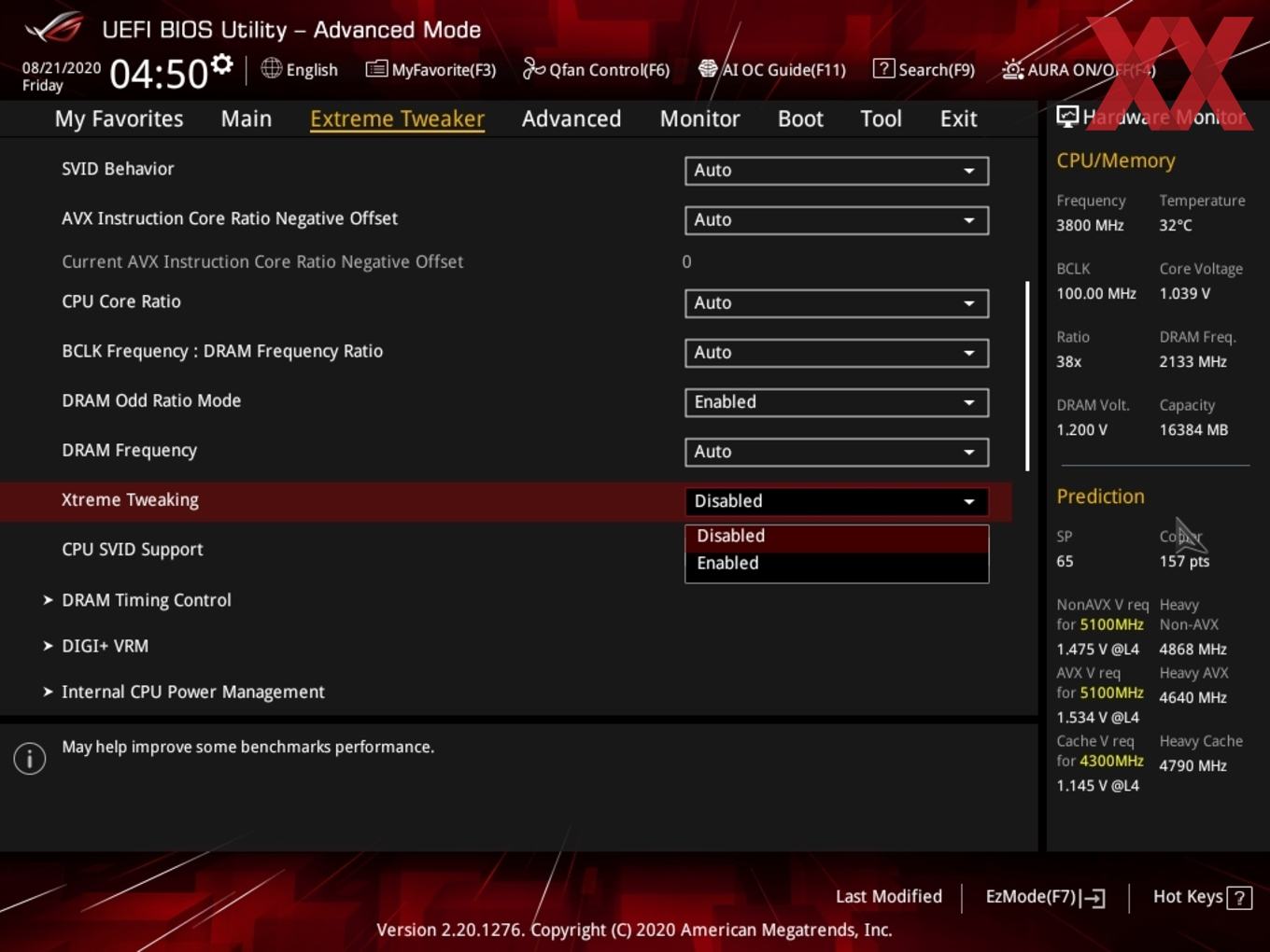Image resolution: width=1270 pixels, height=952 pixels.
Task: Open the DRAM Odd Ratio Mode dropdown
Action: point(837,402)
